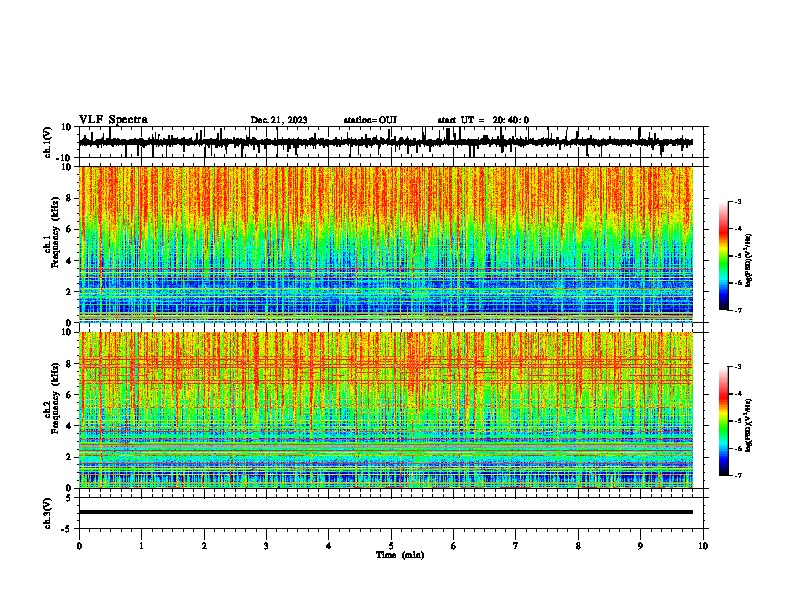Click the "-7" label on ch.2 color bar
The height and width of the screenshot is (612, 792).
738,475
